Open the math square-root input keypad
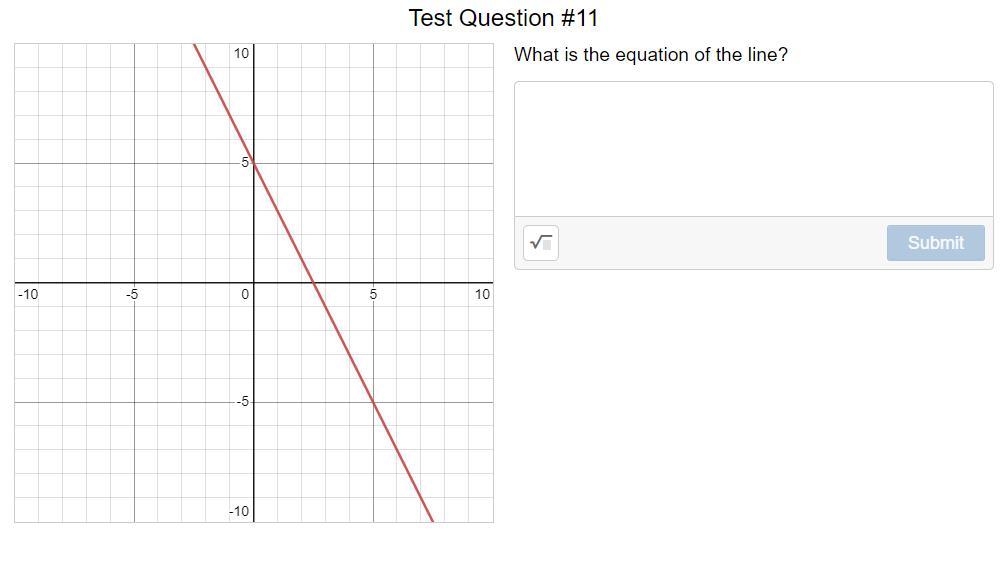The image size is (1003, 574). coord(541,243)
